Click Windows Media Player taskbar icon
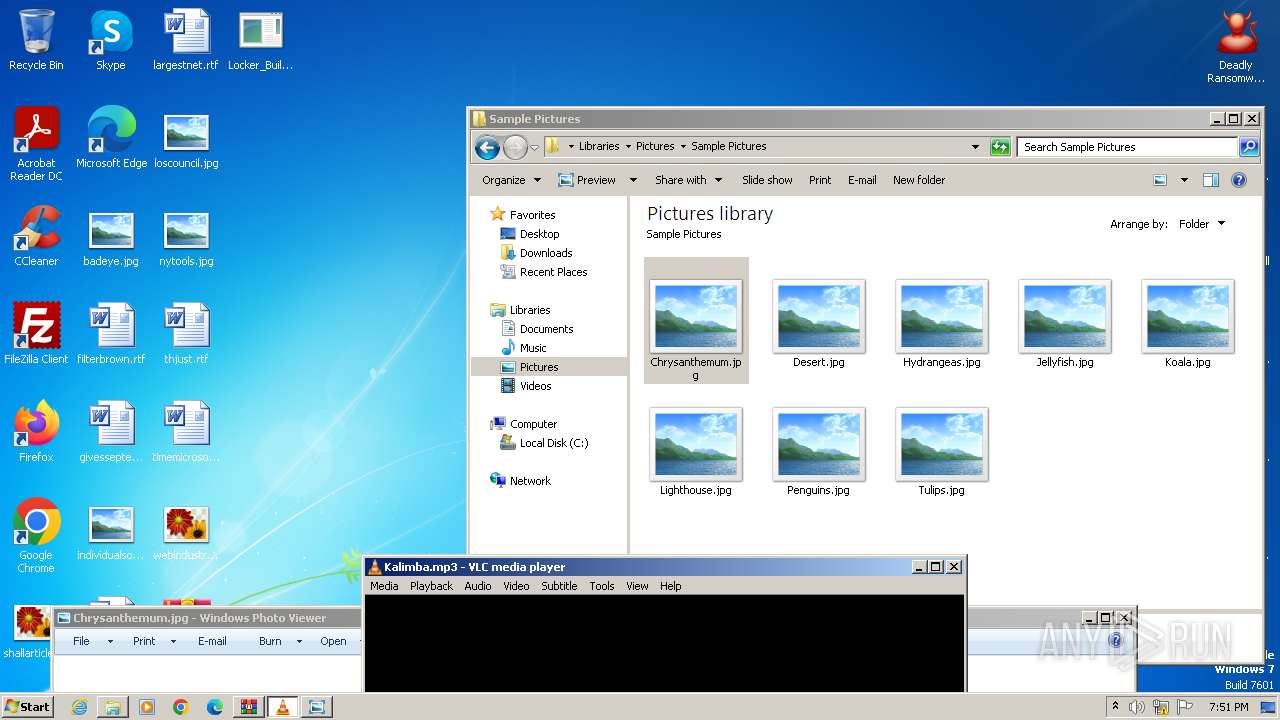The width and height of the screenshot is (1280, 720). [147, 707]
